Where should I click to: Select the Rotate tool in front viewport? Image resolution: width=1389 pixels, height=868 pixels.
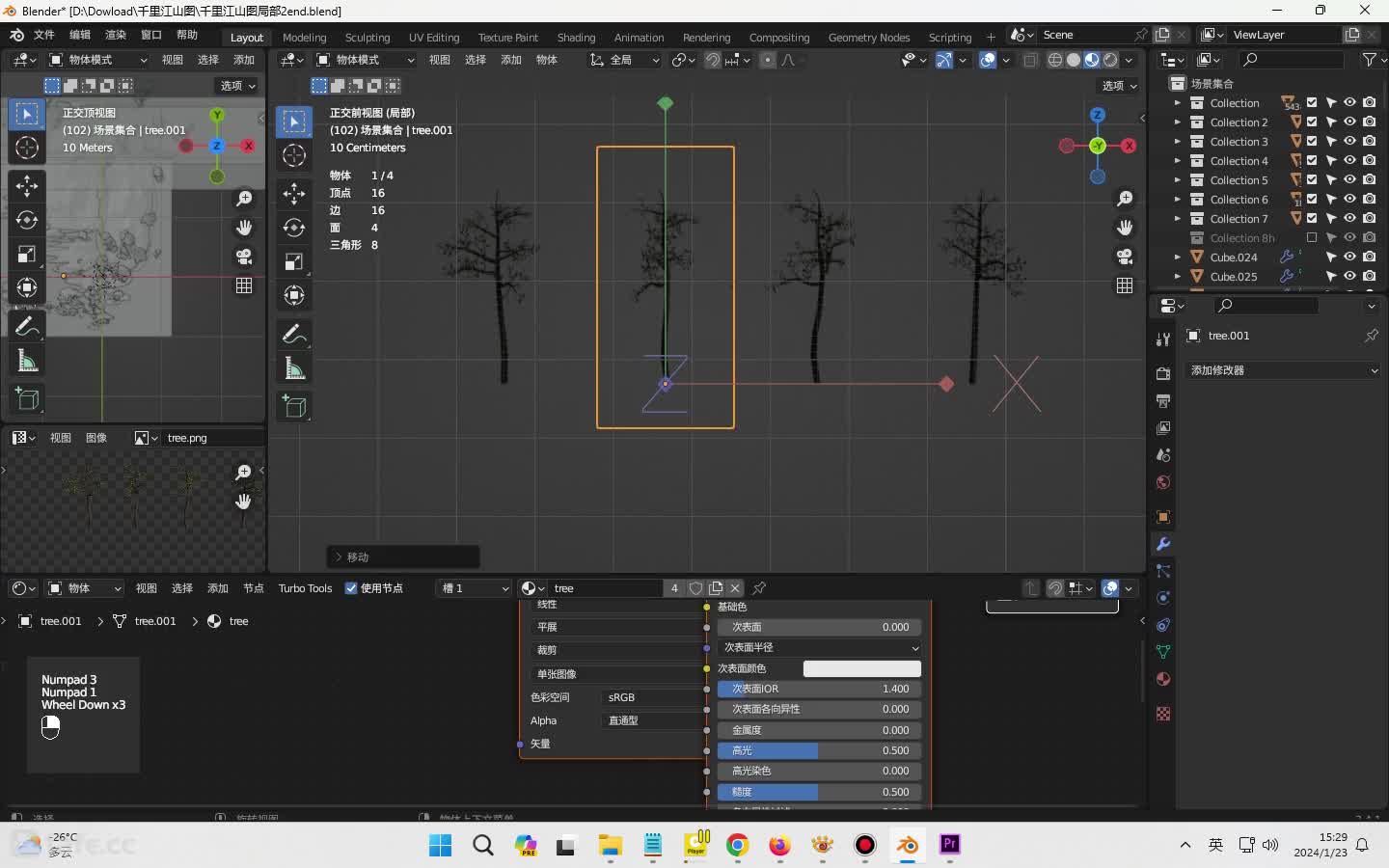pos(294,228)
